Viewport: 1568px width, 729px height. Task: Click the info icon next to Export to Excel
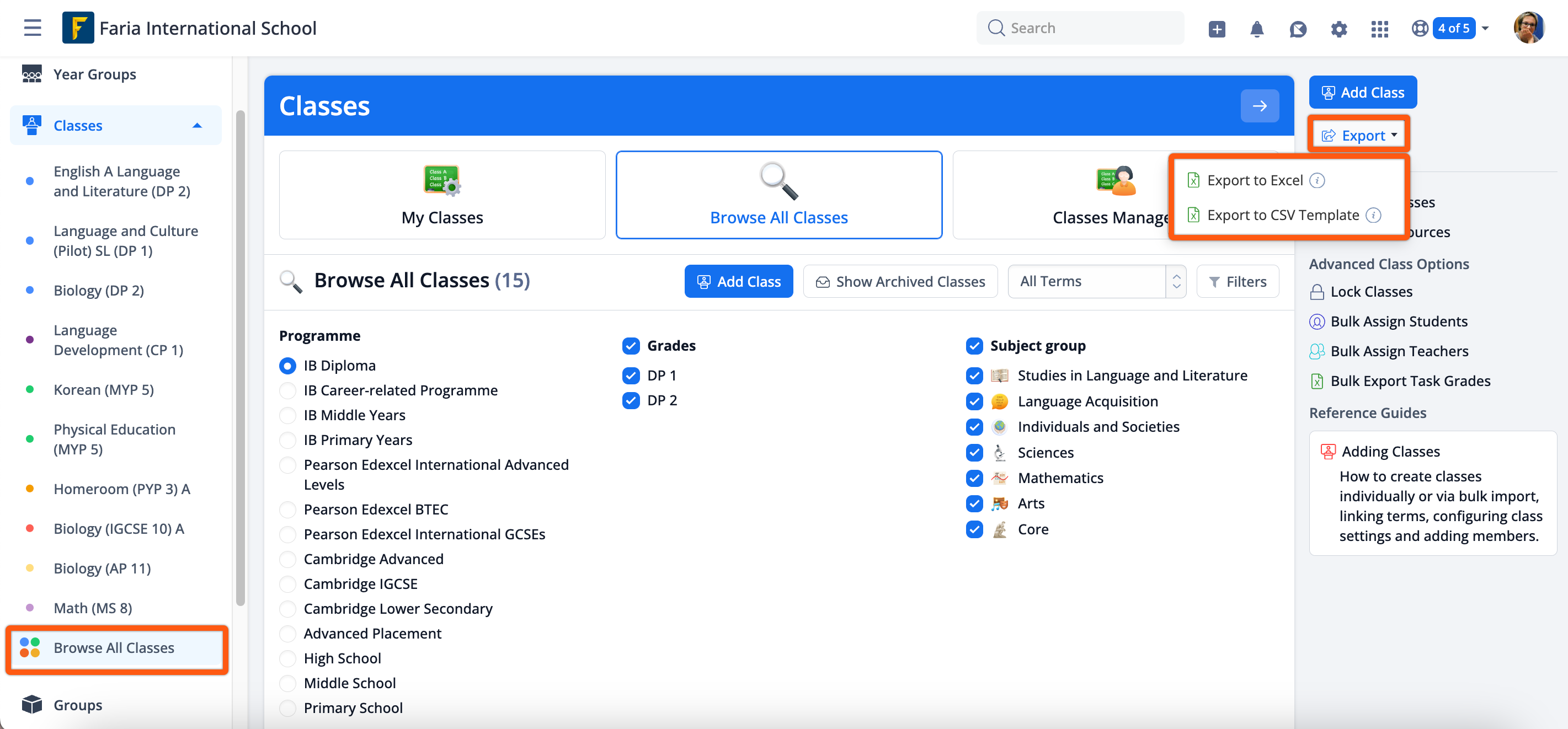[x=1316, y=181]
